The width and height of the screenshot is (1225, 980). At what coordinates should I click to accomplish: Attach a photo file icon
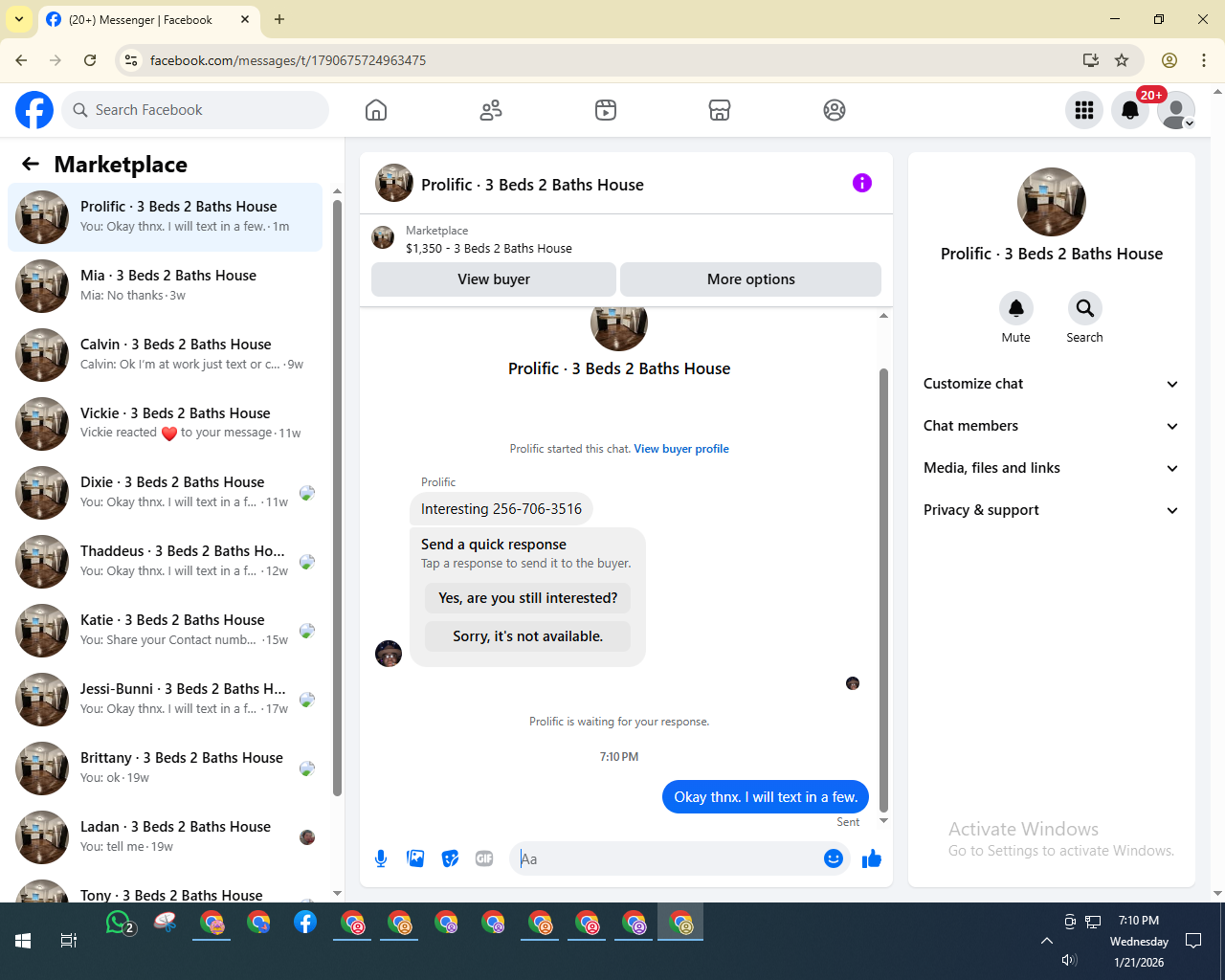tap(415, 858)
